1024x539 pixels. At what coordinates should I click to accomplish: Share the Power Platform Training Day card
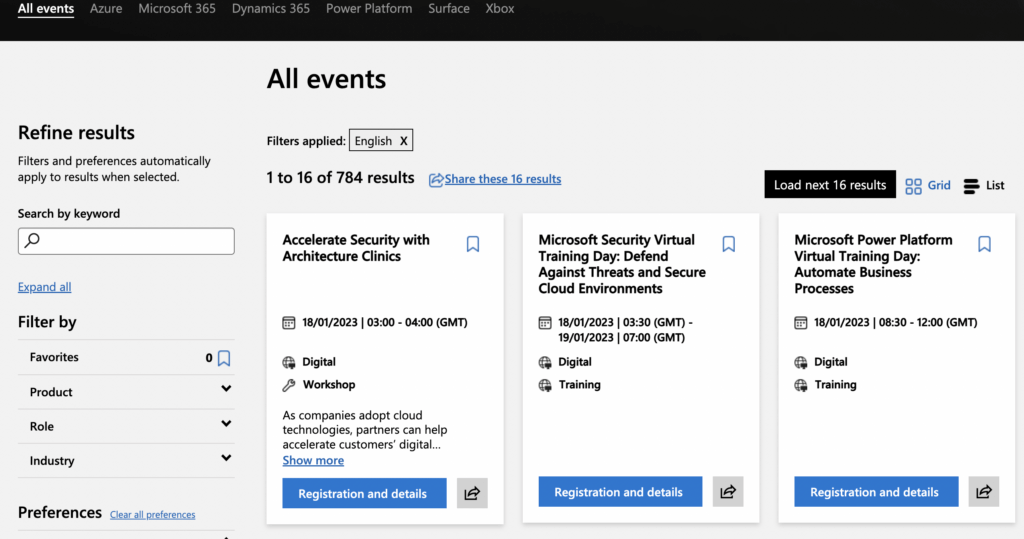click(984, 492)
